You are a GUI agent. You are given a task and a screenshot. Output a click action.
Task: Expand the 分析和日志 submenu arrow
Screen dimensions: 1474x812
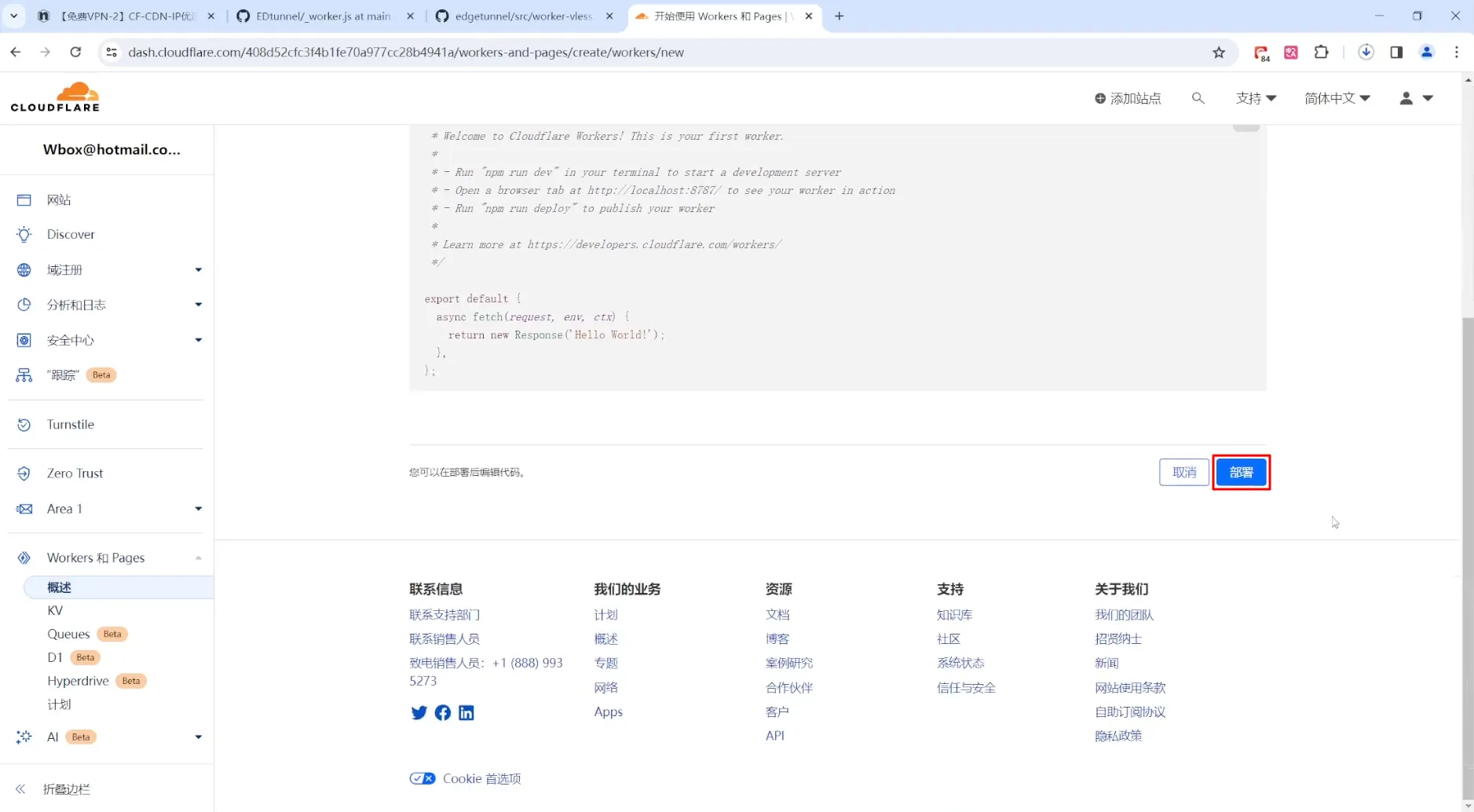click(x=199, y=305)
